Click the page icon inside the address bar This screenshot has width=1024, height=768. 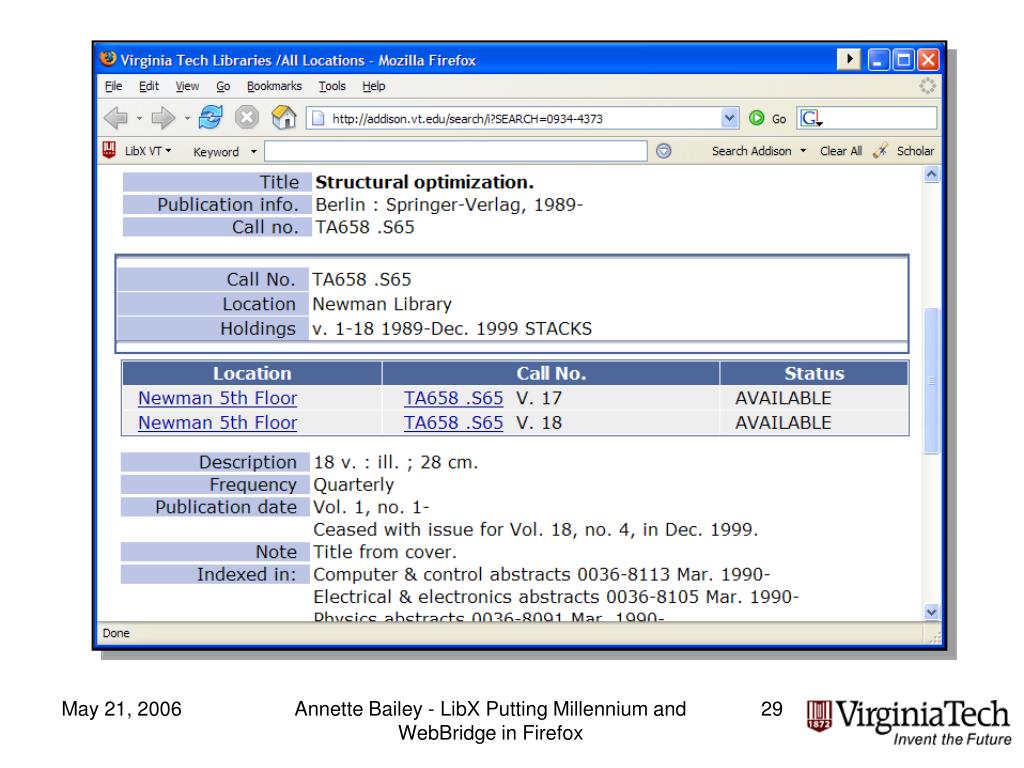318,118
